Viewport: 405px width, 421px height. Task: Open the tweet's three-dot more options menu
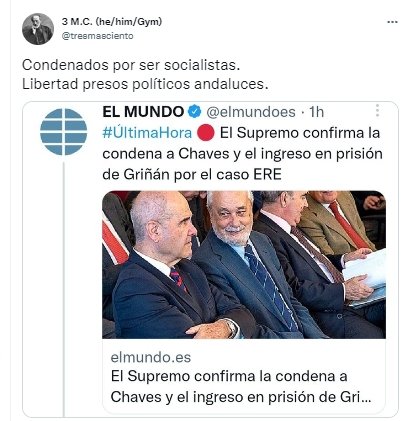[392, 22]
